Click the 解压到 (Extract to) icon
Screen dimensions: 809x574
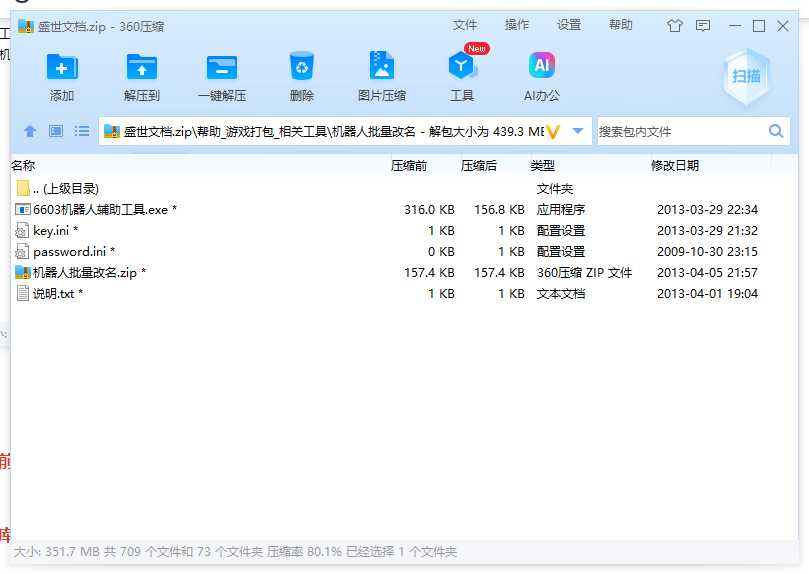(142, 67)
